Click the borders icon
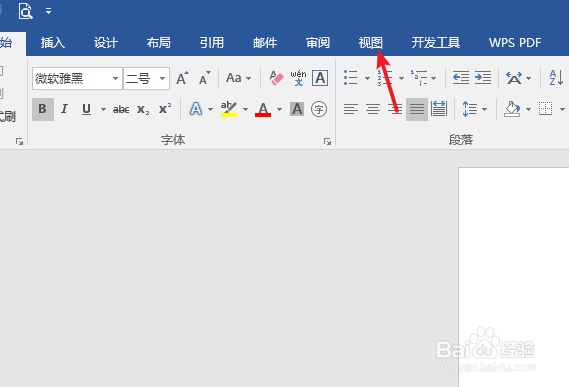The width and height of the screenshot is (569, 387). coord(545,109)
